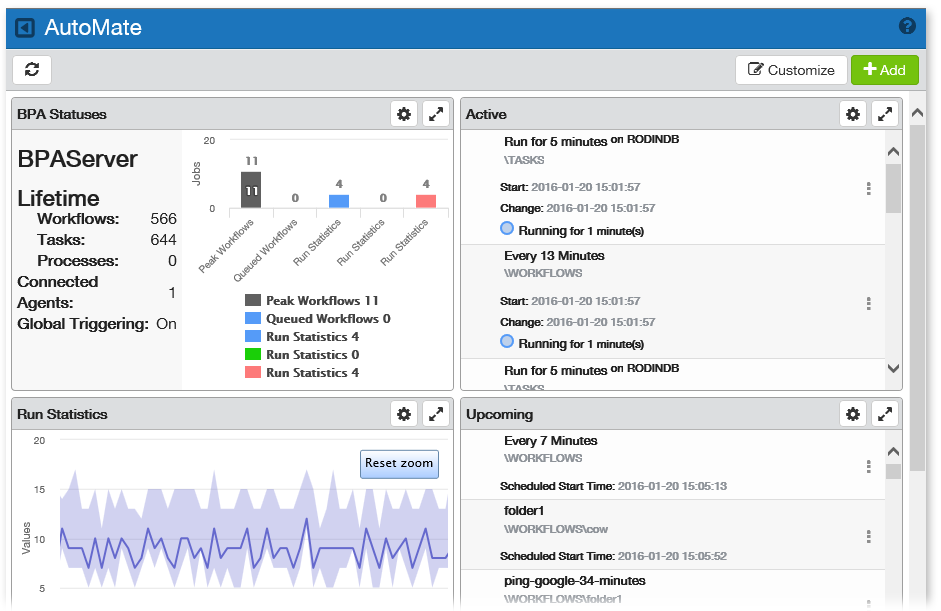941x611 pixels.
Task: Click the Customize button
Action: pos(791,70)
